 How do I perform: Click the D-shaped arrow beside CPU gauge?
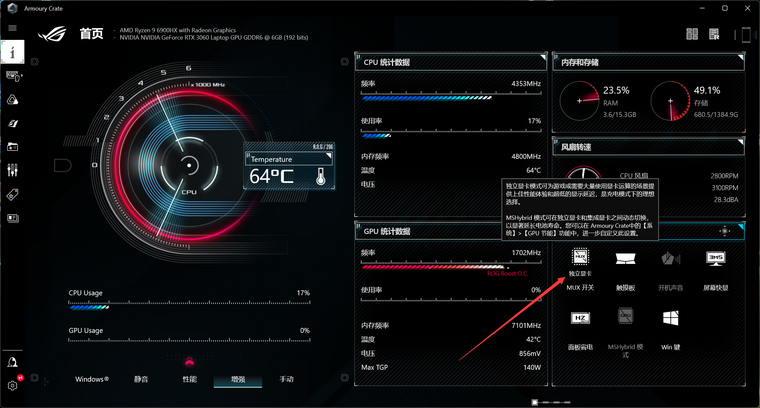tap(62, 165)
